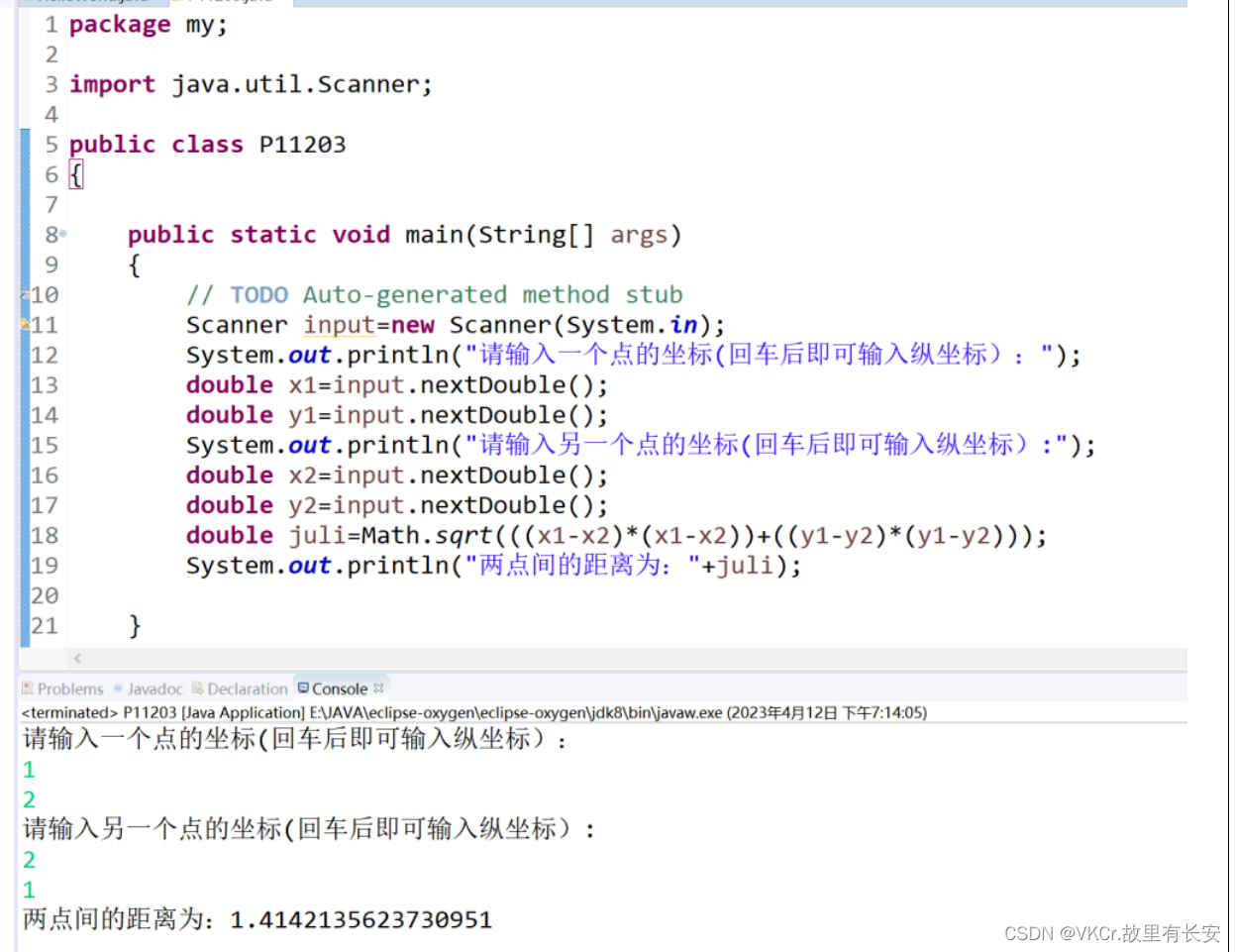Click the Console view icon on the Console tab
Image resolution: width=1235 pixels, height=952 pixels.
(303, 688)
